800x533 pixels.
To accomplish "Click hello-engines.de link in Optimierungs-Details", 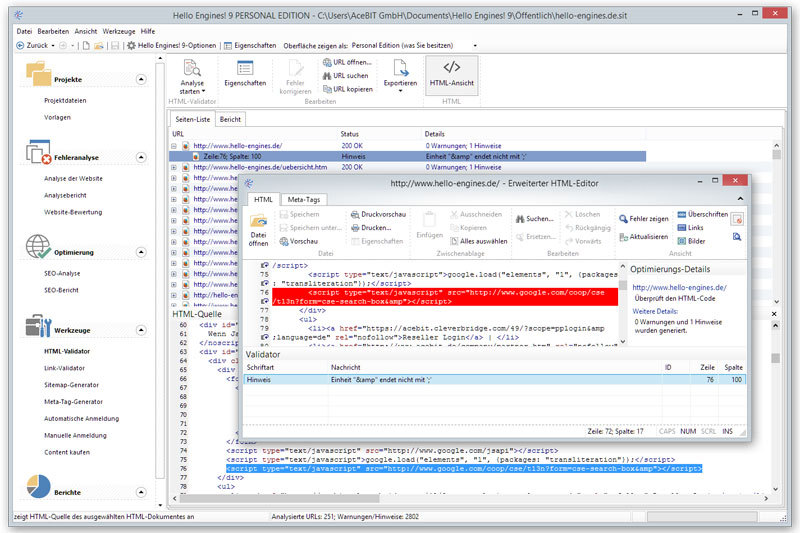I will [x=680, y=288].
